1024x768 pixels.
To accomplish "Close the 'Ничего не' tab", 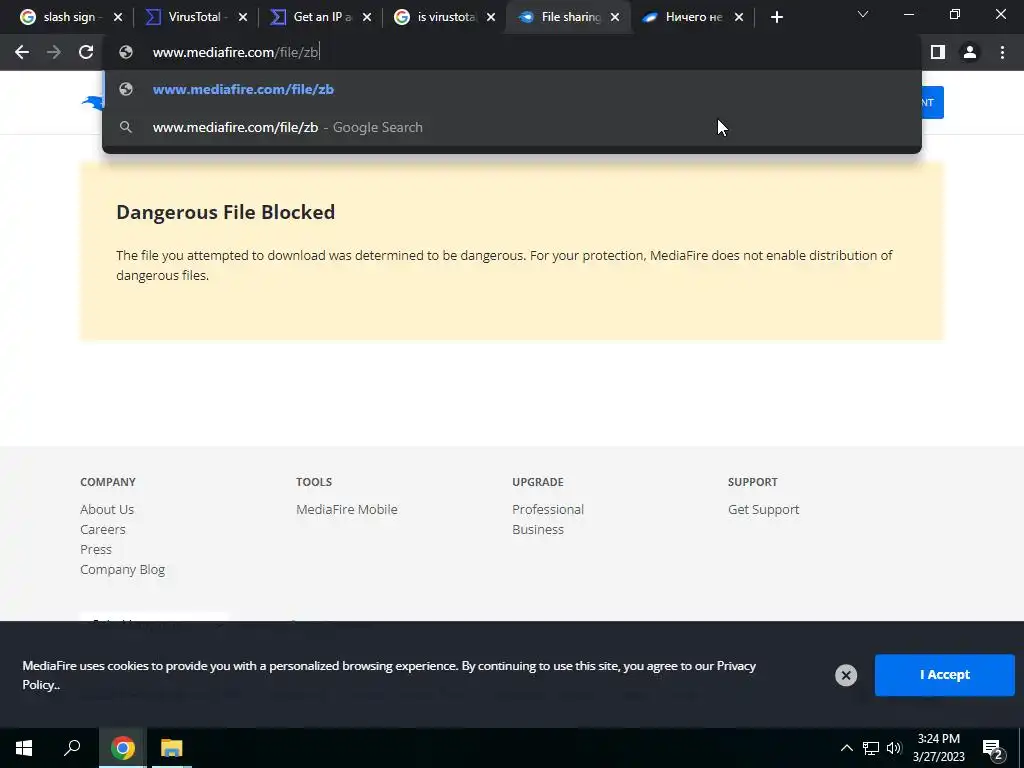I will pos(739,18).
